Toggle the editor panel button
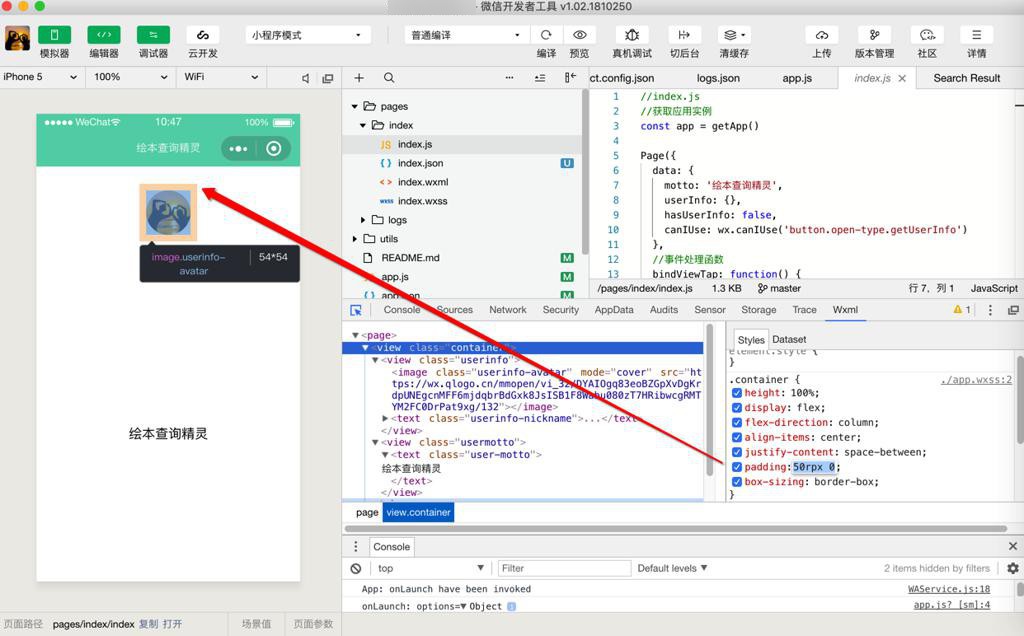 104,35
